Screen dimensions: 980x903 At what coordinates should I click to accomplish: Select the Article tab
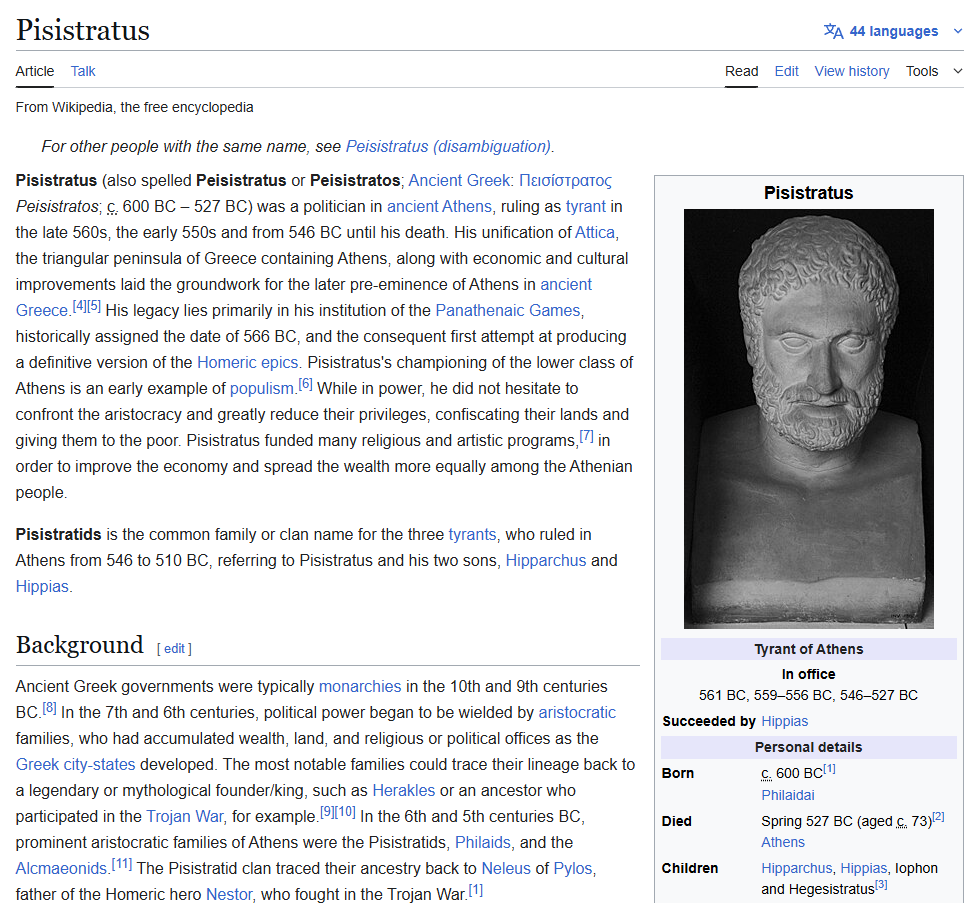pos(35,71)
